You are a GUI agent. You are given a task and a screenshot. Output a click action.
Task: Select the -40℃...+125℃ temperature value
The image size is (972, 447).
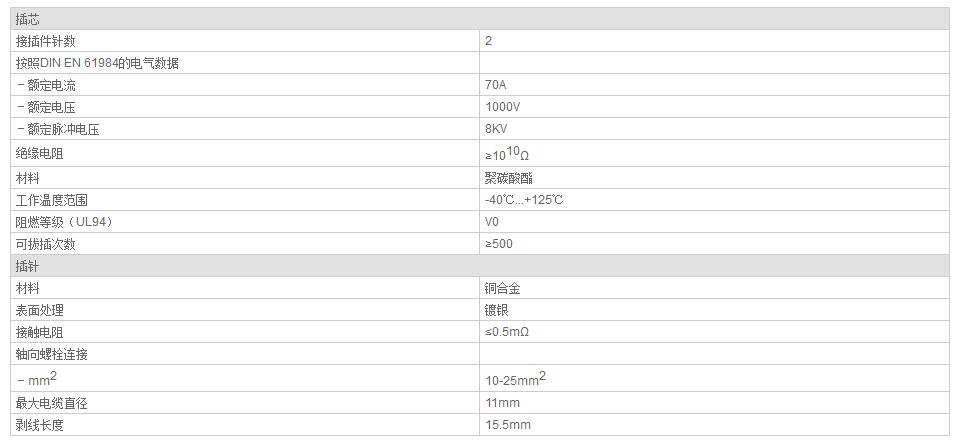524,200
